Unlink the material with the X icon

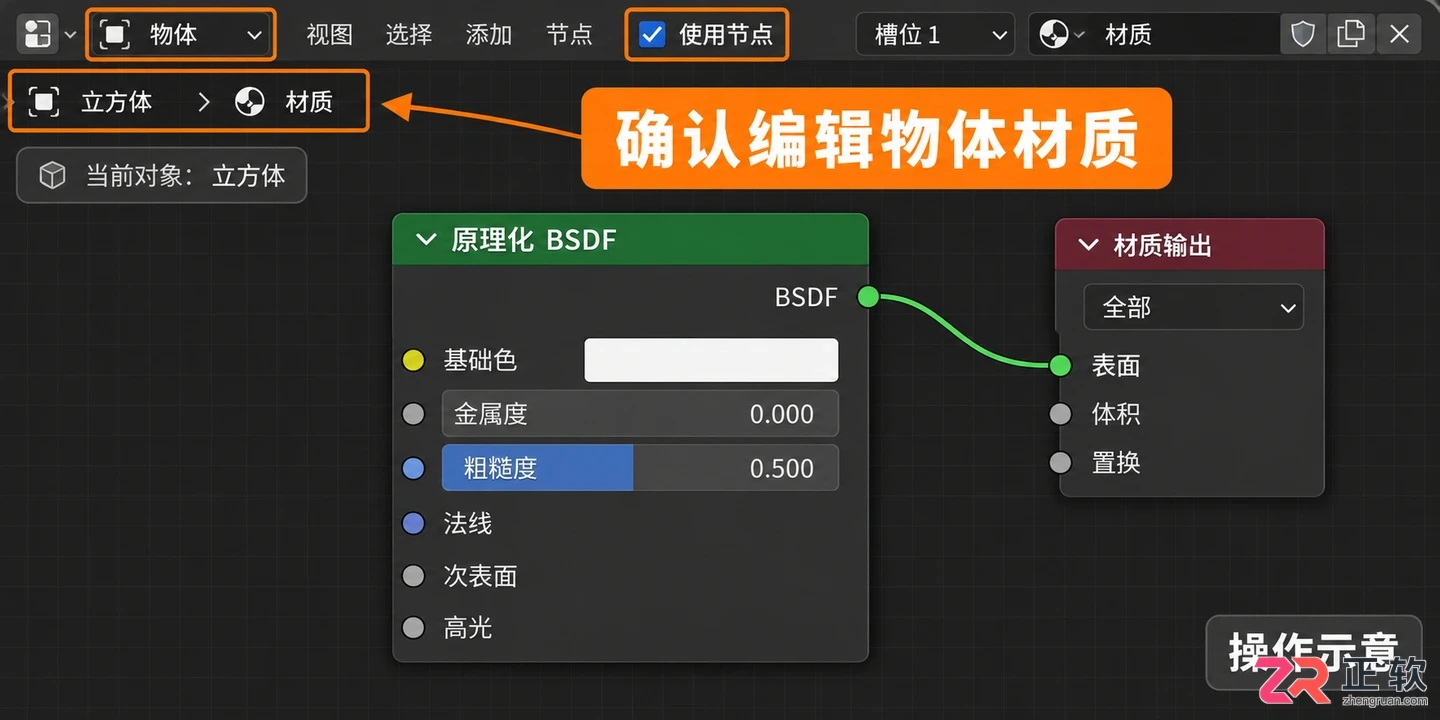click(x=1399, y=35)
